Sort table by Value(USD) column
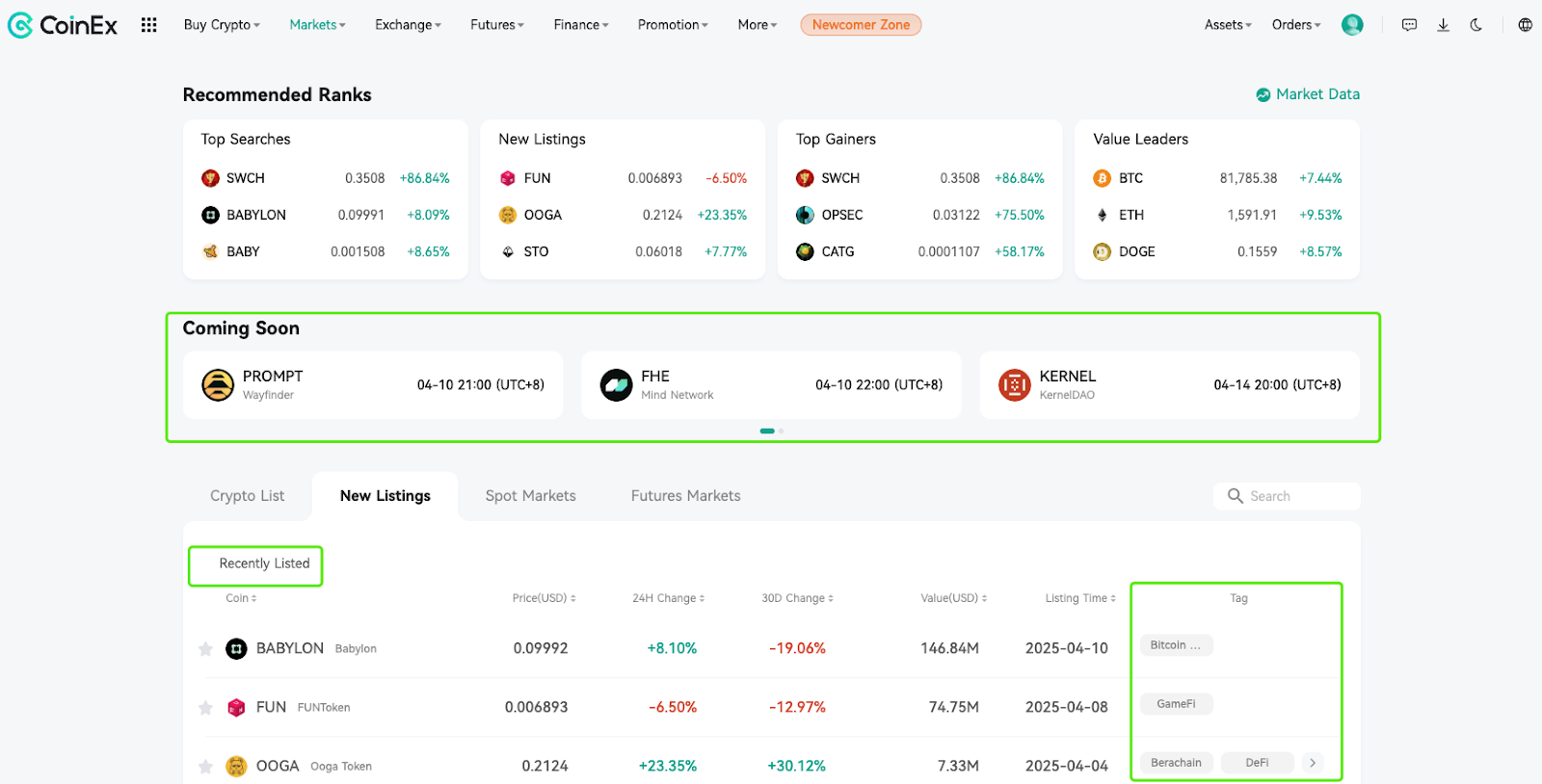The image size is (1542, 784). 953,598
